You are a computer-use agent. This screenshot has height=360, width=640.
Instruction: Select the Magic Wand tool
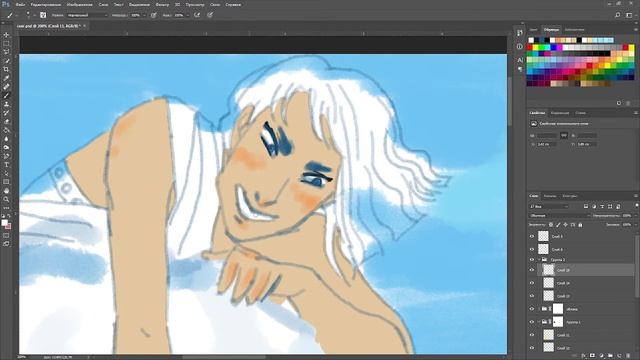pos(6,61)
